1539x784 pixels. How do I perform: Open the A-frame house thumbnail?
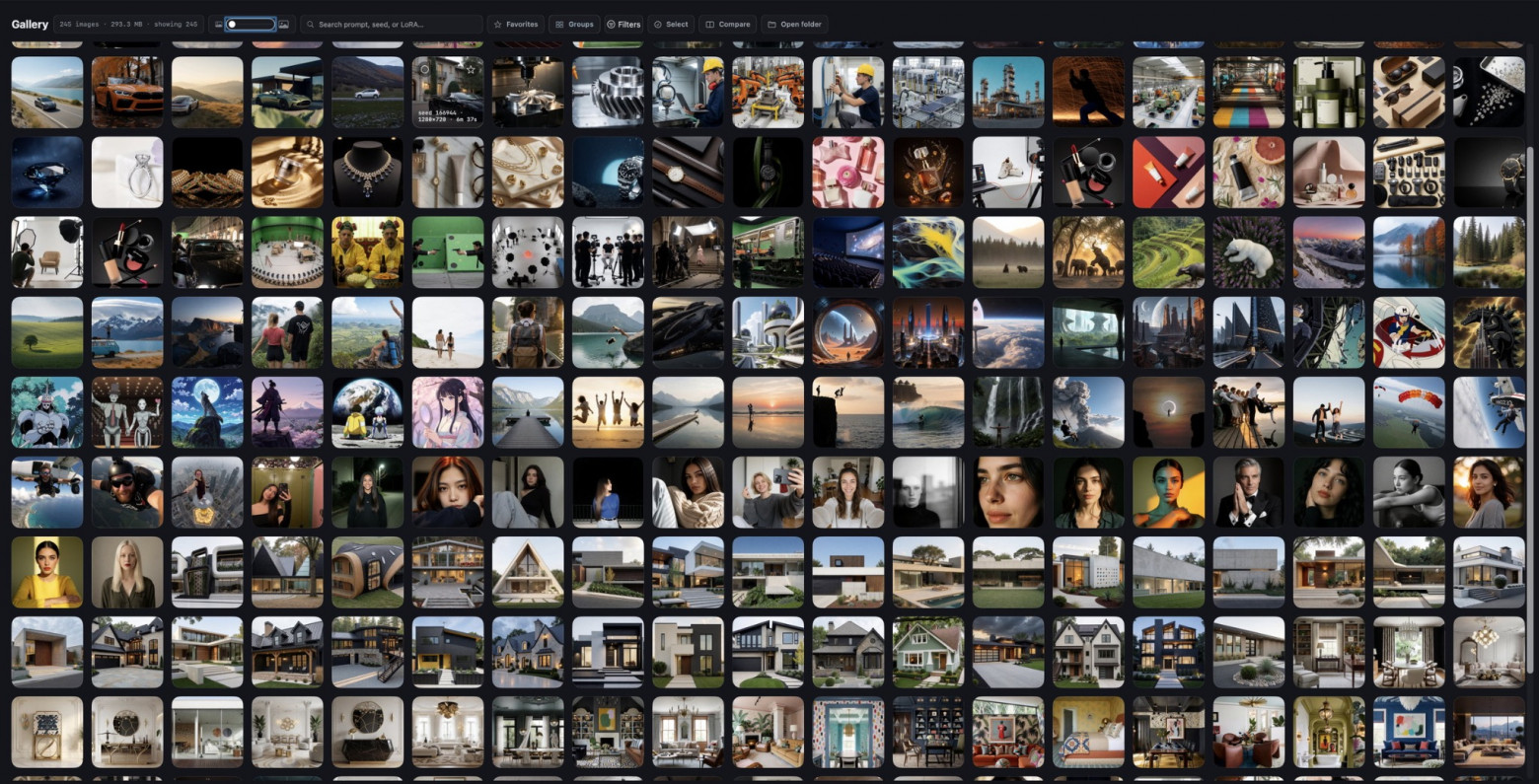tap(528, 572)
